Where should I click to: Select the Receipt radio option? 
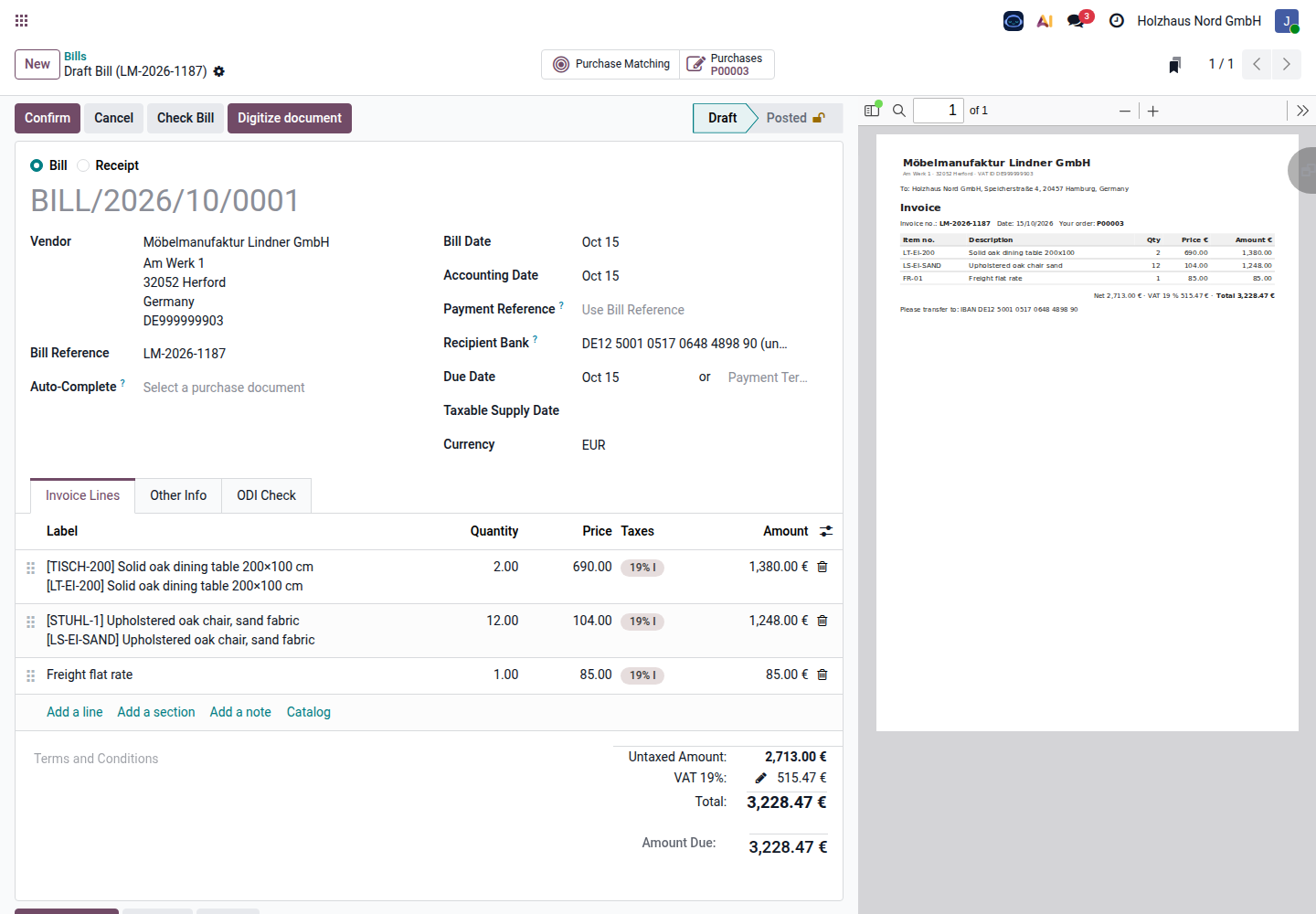pyautogui.click(x=83, y=165)
